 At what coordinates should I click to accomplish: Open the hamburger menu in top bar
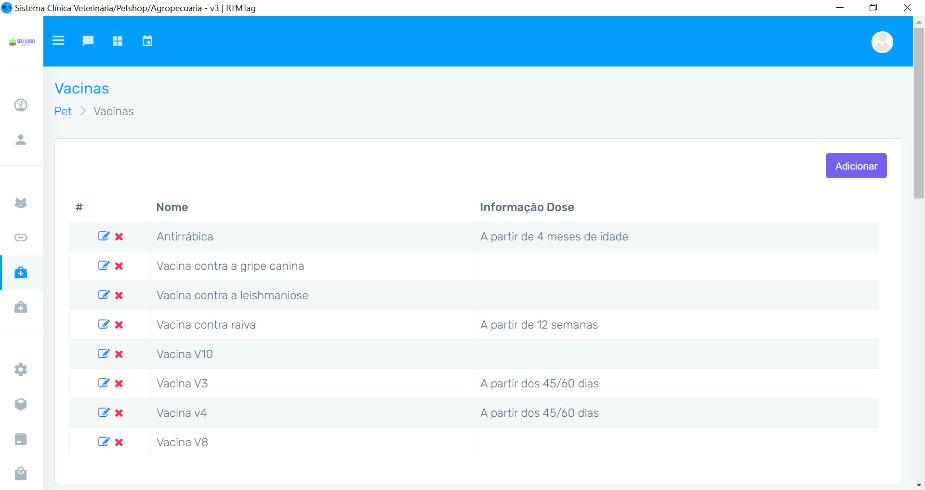58,41
